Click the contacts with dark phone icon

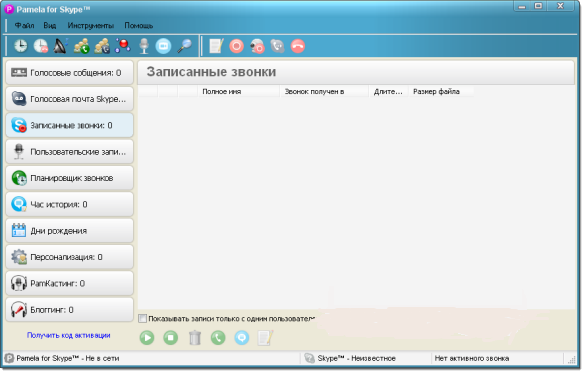[102, 46]
